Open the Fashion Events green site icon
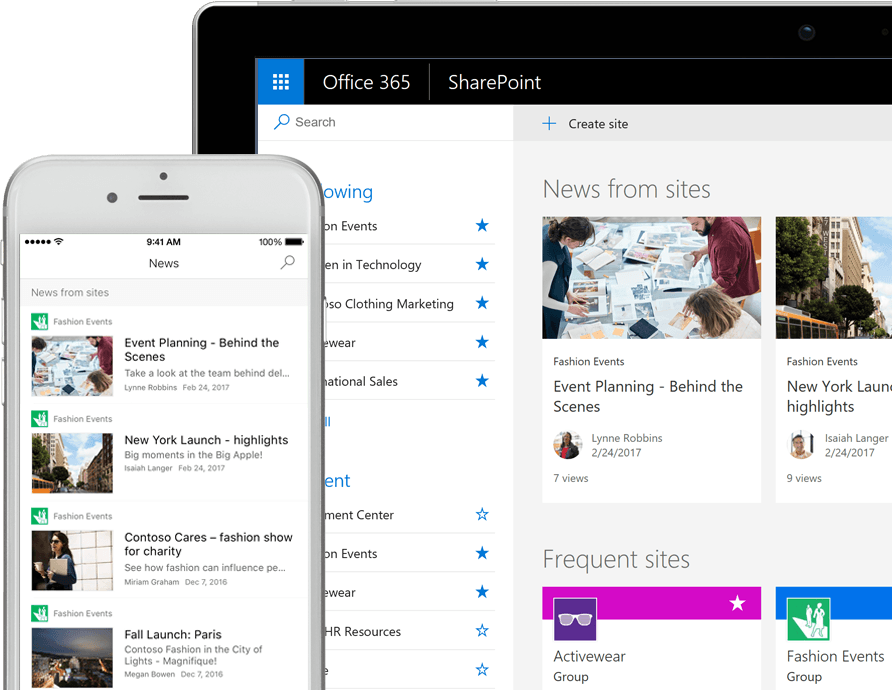892x690 pixels. pos(808,619)
